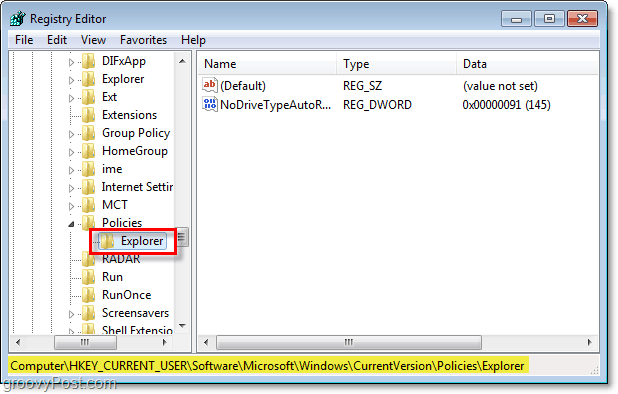Click the (value not set) data cell
This screenshot has height=394, width=618.
[500, 86]
